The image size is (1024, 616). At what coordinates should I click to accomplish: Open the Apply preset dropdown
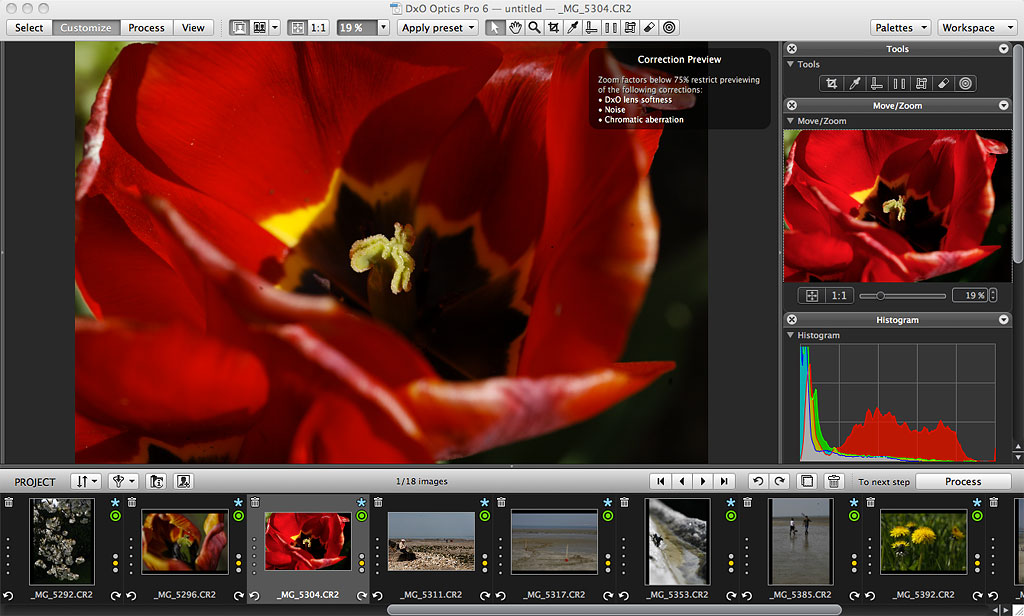coord(437,28)
